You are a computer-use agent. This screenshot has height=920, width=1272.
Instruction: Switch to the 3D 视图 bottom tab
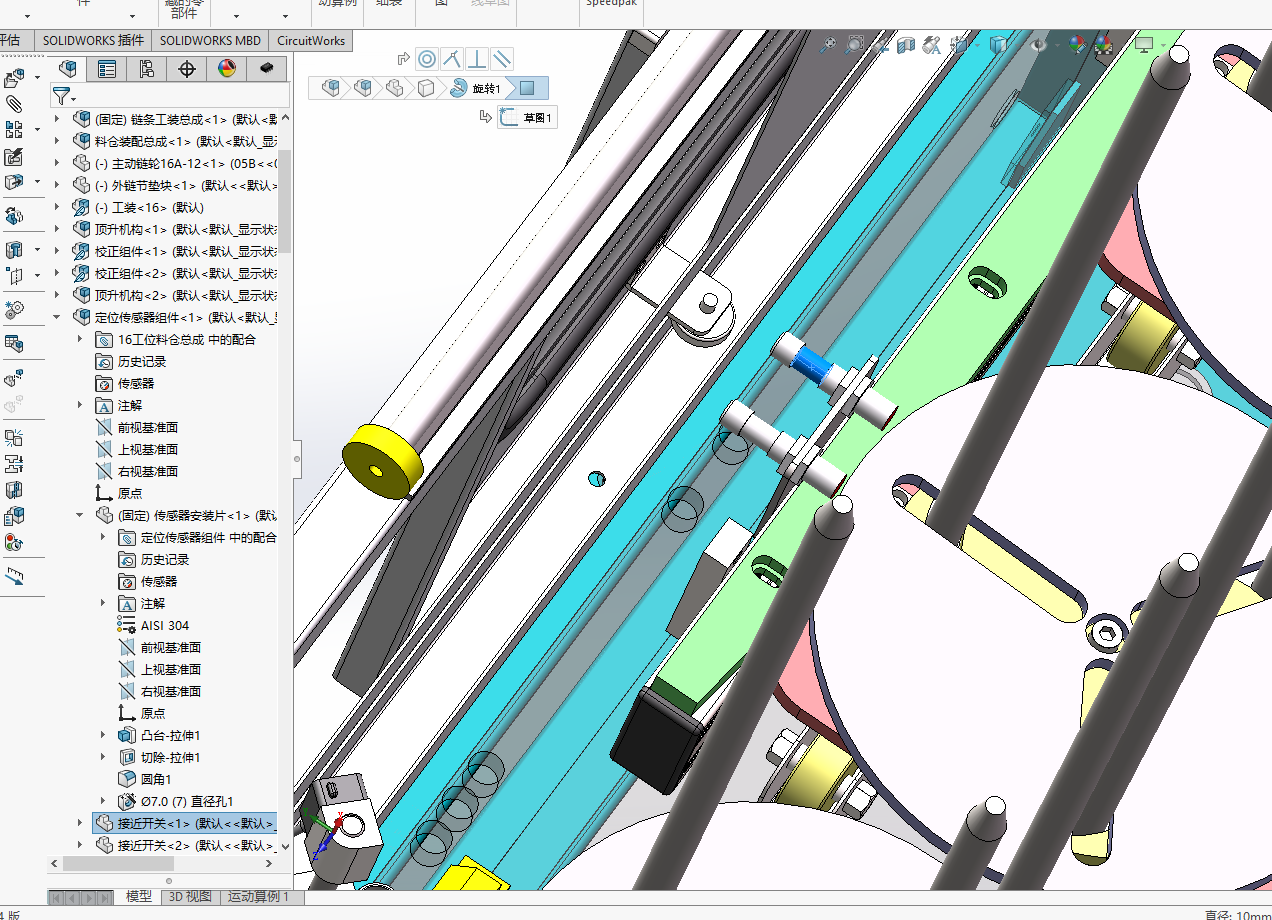190,897
